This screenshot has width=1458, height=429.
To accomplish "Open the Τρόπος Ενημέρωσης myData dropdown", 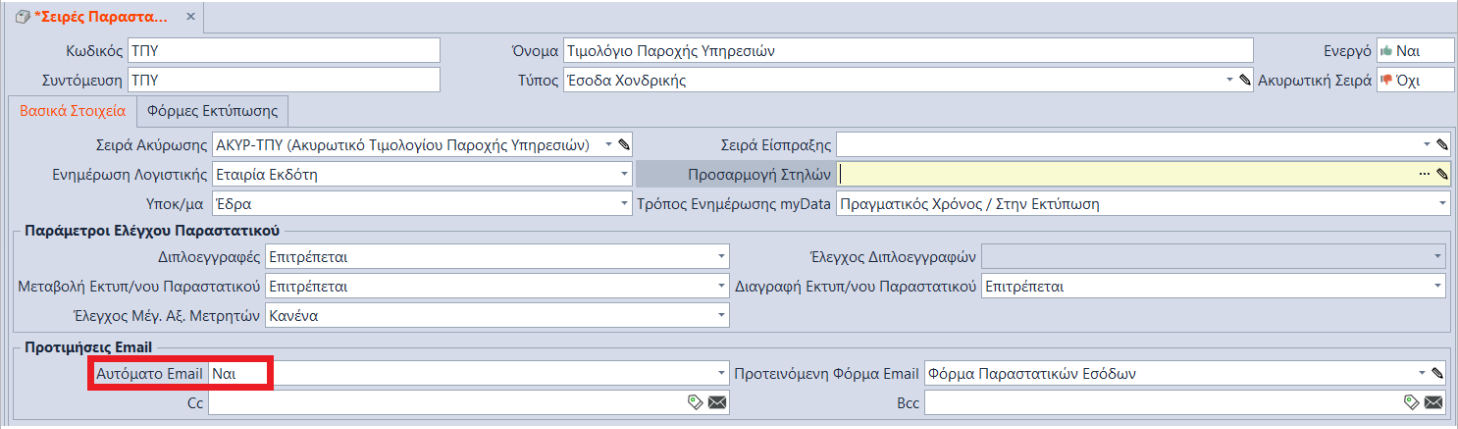I will [1442, 204].
